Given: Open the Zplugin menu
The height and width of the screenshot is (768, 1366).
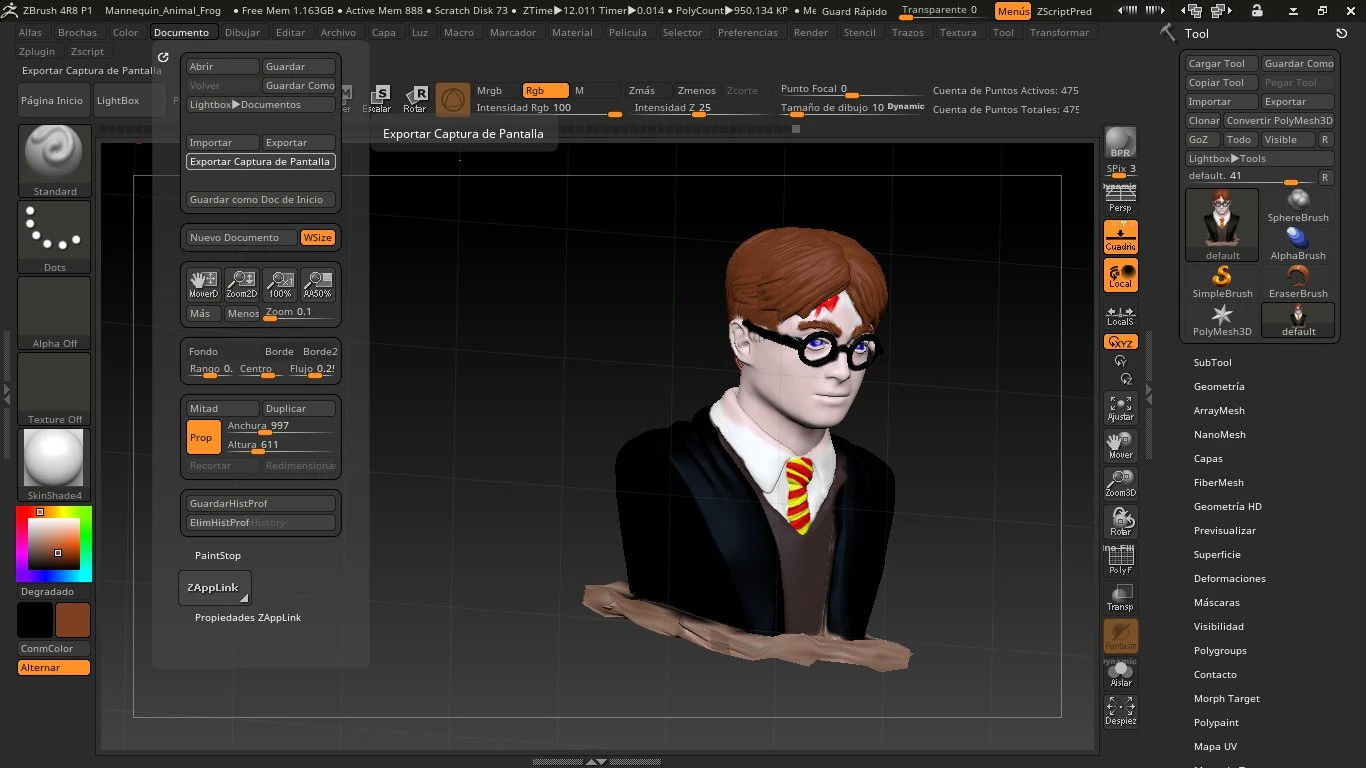Looking at the screenshot, I should [37, 51].
